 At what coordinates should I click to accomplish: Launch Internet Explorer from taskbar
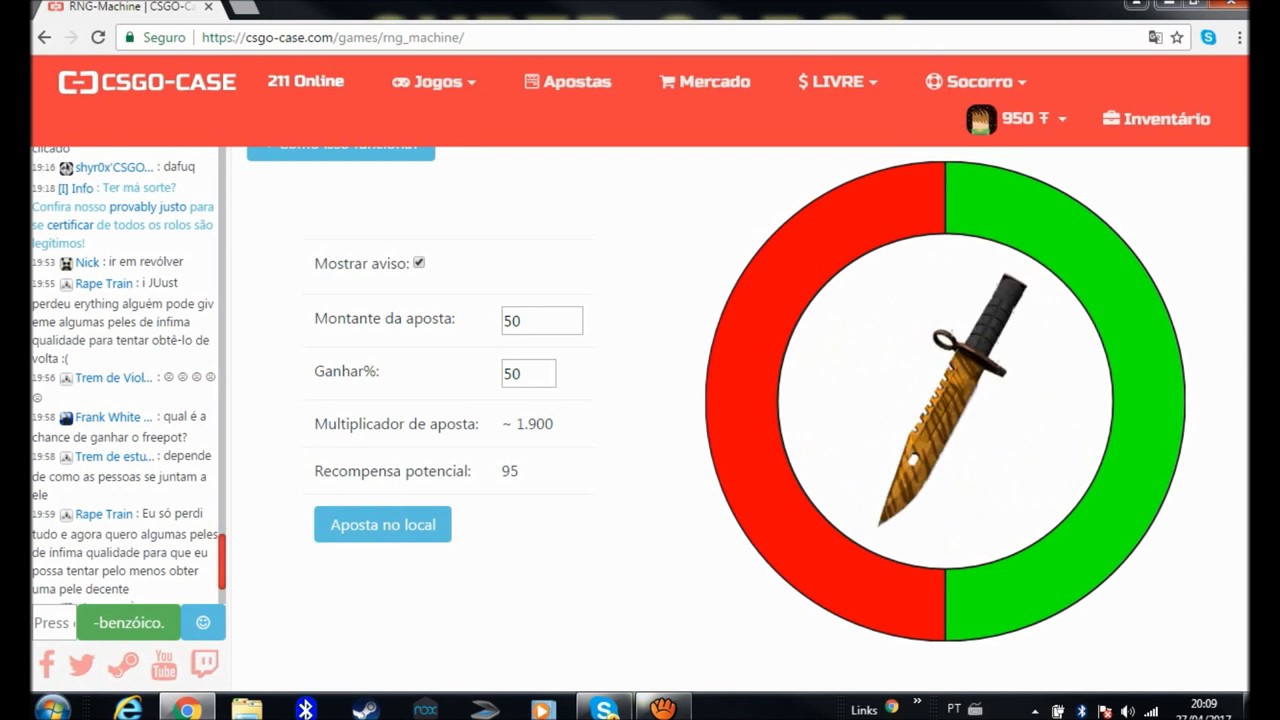(x=128, y=708)
